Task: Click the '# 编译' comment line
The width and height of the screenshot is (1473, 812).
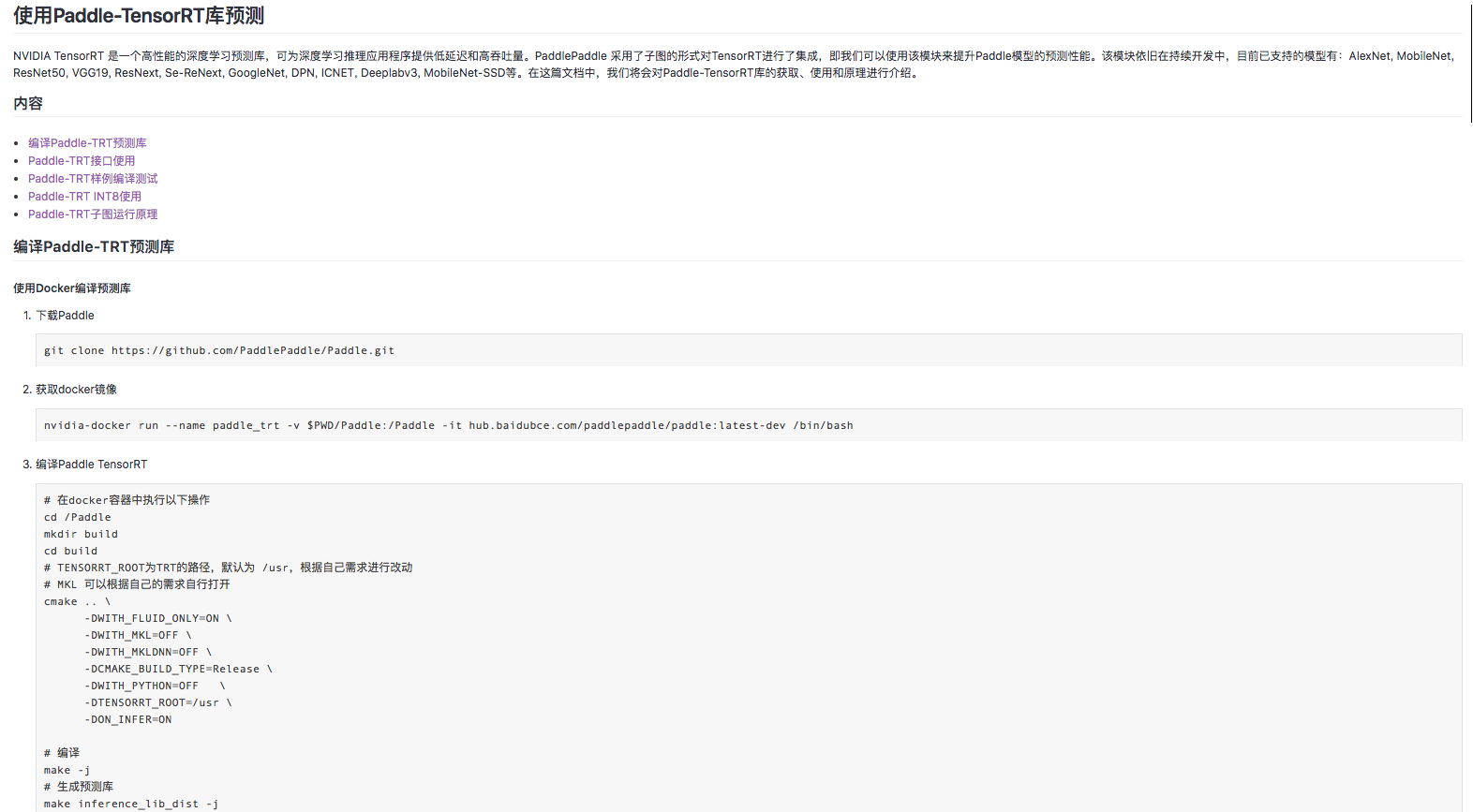Action: (x=62, y=754)
